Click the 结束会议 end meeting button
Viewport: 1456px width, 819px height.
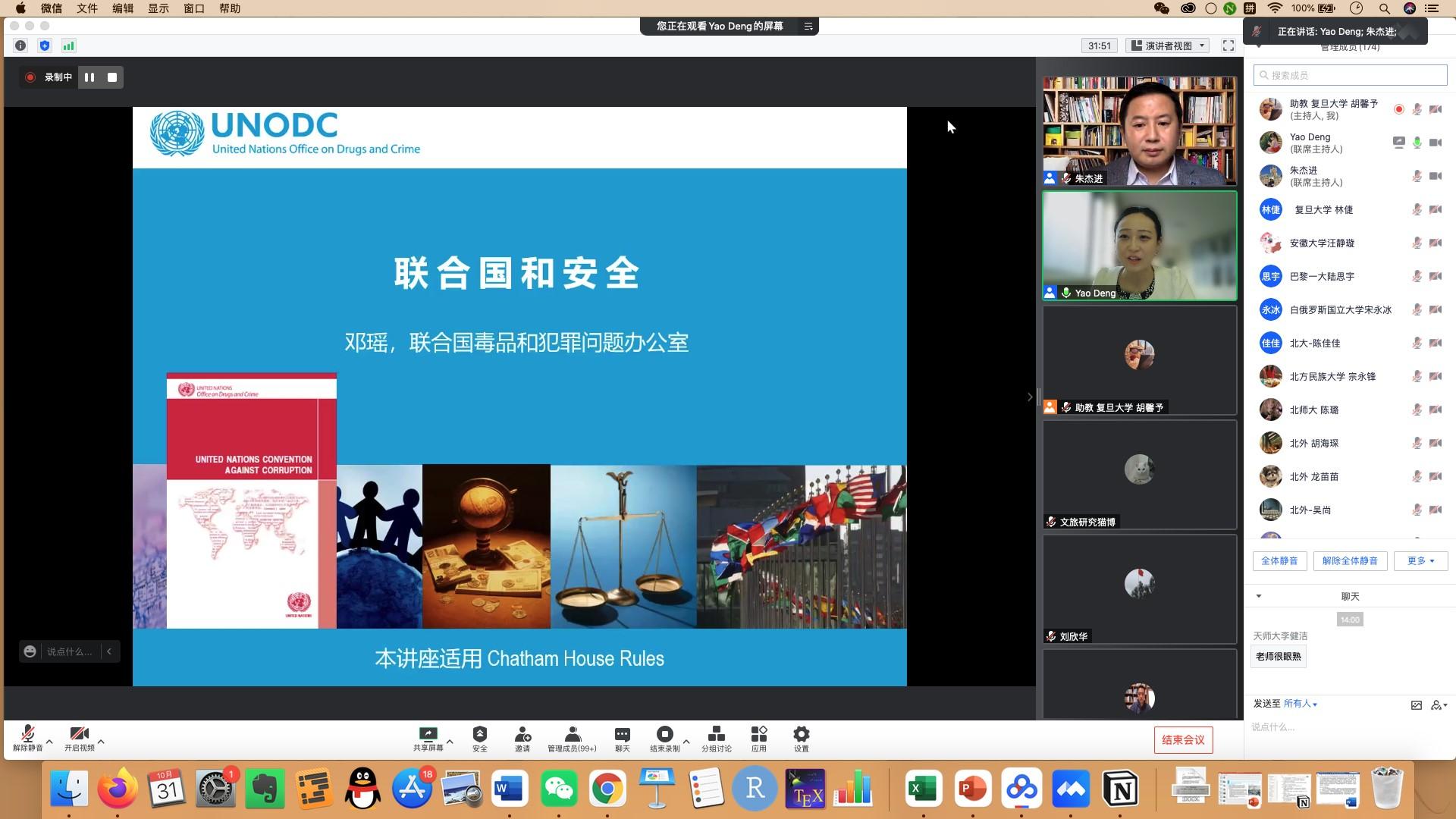(x=1183, y=740)
